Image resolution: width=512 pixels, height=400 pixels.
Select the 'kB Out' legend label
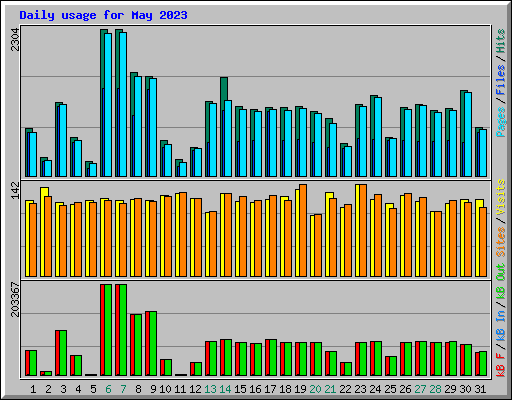[x=501, y=282]
